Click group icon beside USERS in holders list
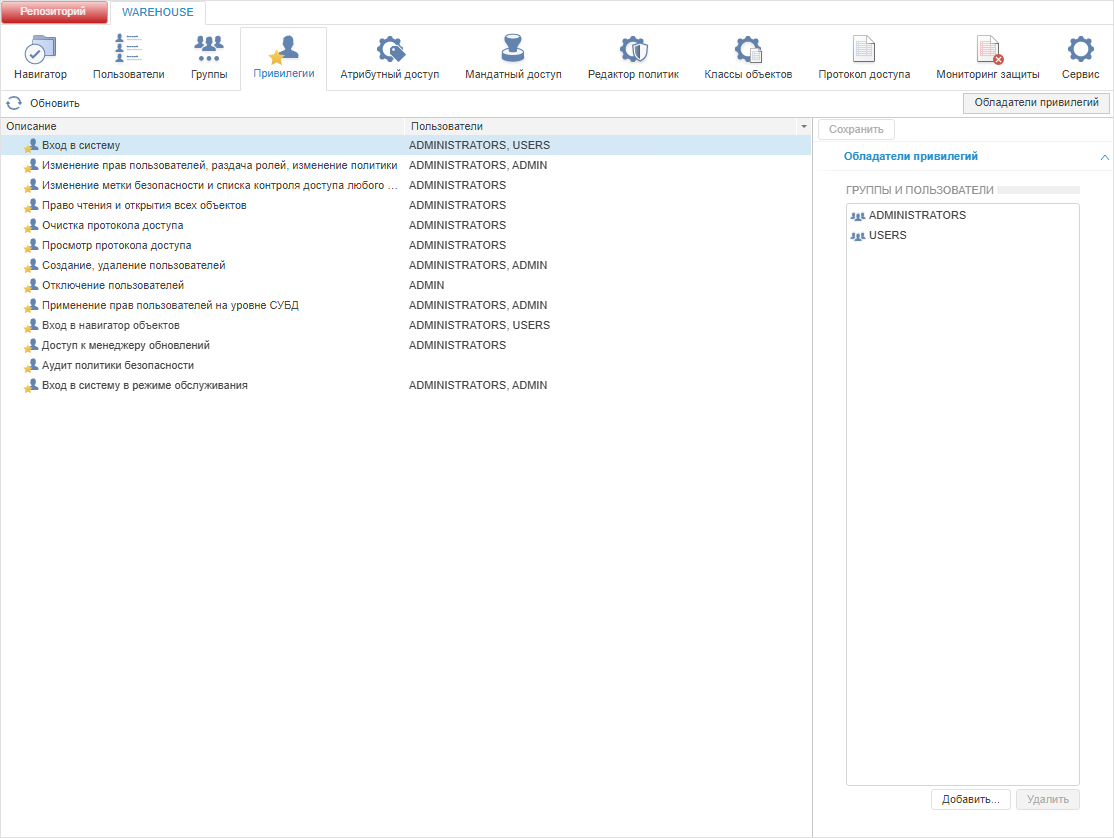This screenshot has width=1114, height=838. (858, 236)
